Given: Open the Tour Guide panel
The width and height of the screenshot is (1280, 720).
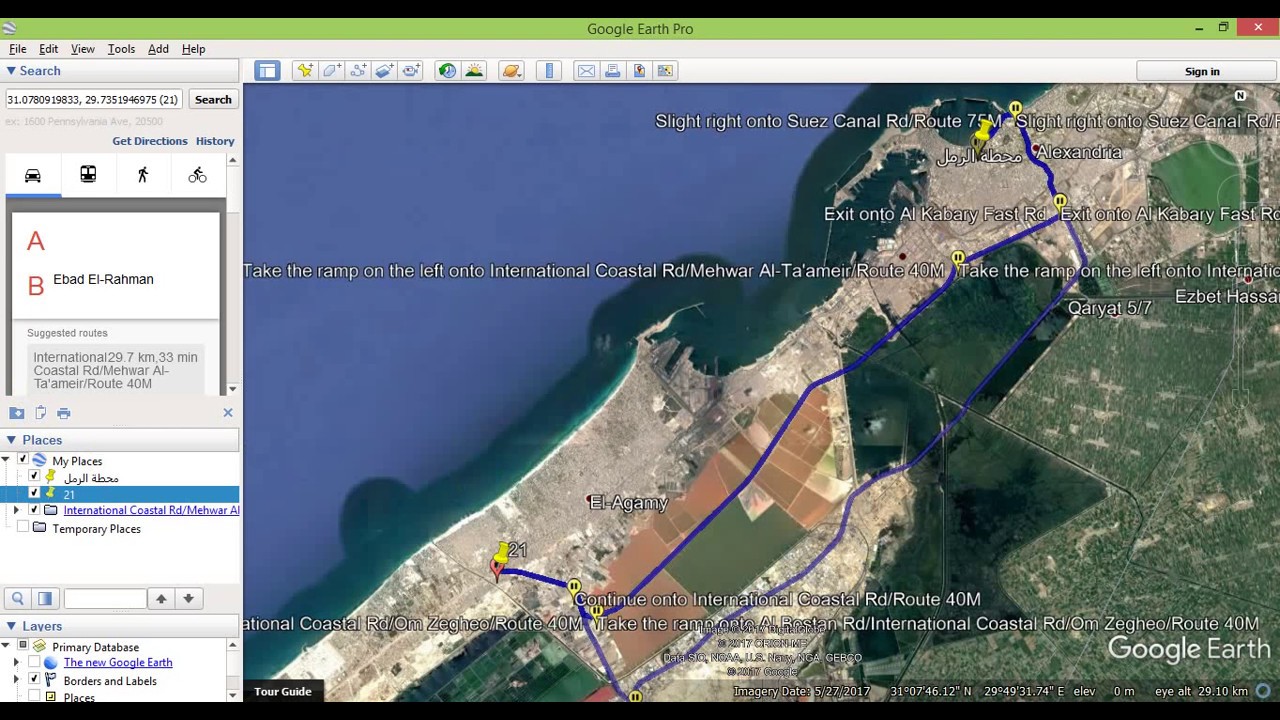Looking at the screenshot, I should coord(283,691).
